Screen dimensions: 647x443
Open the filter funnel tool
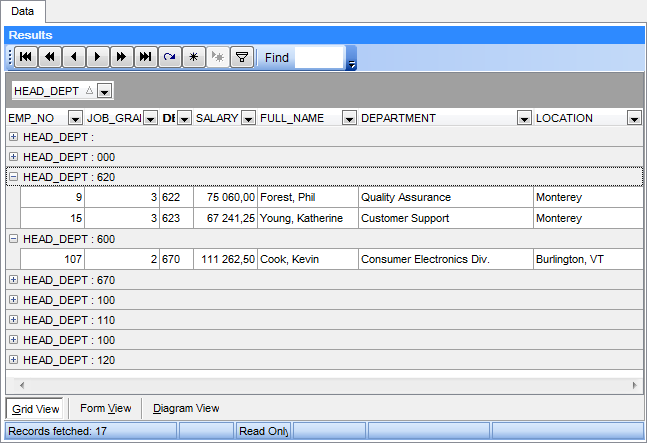(241, 58)
